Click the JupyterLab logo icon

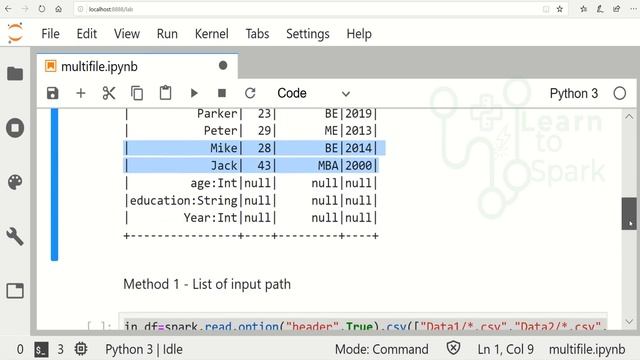15,33
